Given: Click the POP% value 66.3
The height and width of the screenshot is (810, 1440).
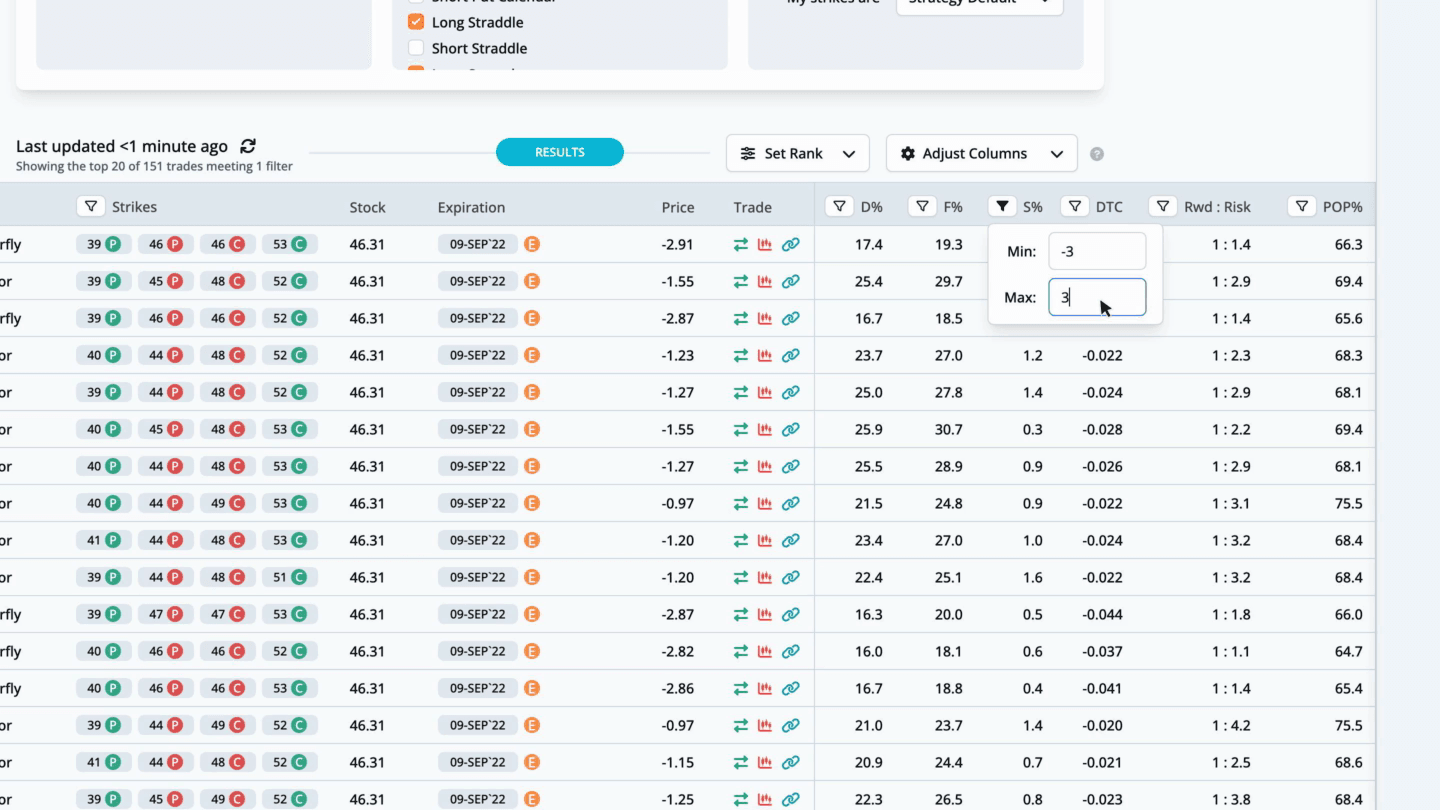Looking at the screenshot, I should coord(1348,244).
